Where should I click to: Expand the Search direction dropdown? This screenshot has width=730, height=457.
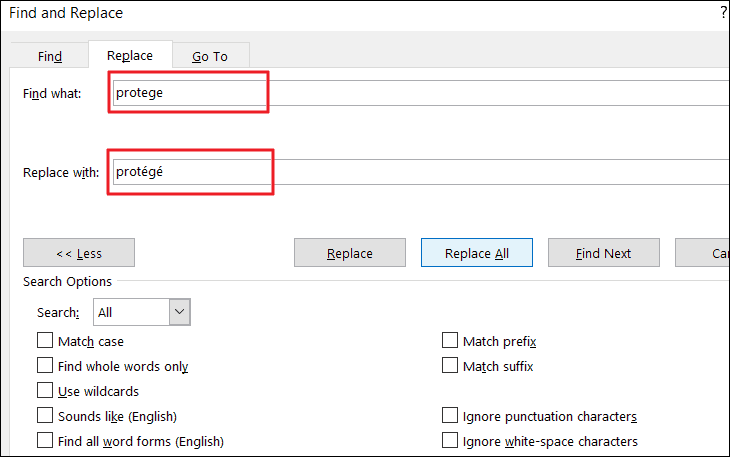180,312
